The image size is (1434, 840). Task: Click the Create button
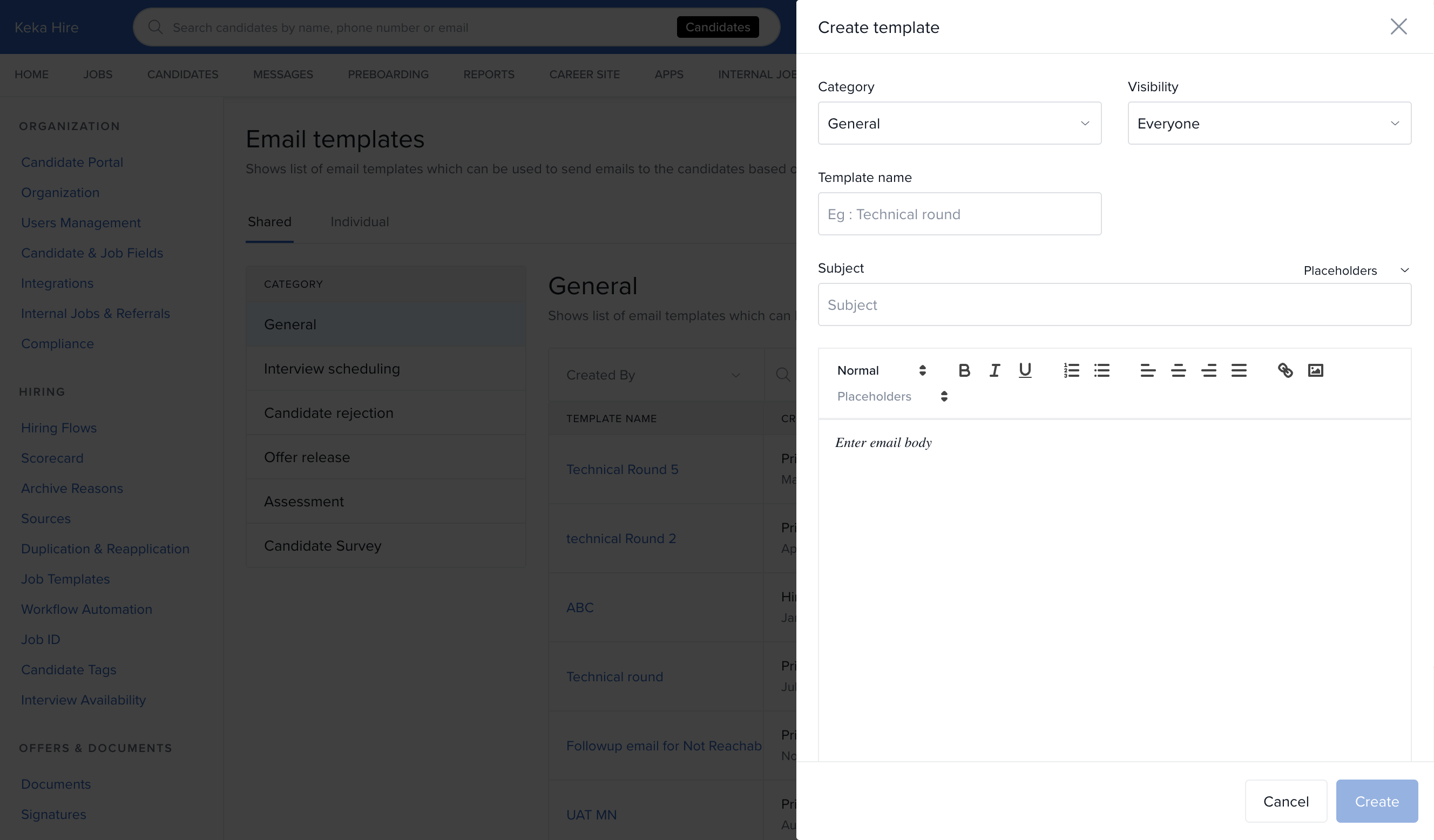(1376, 801)
